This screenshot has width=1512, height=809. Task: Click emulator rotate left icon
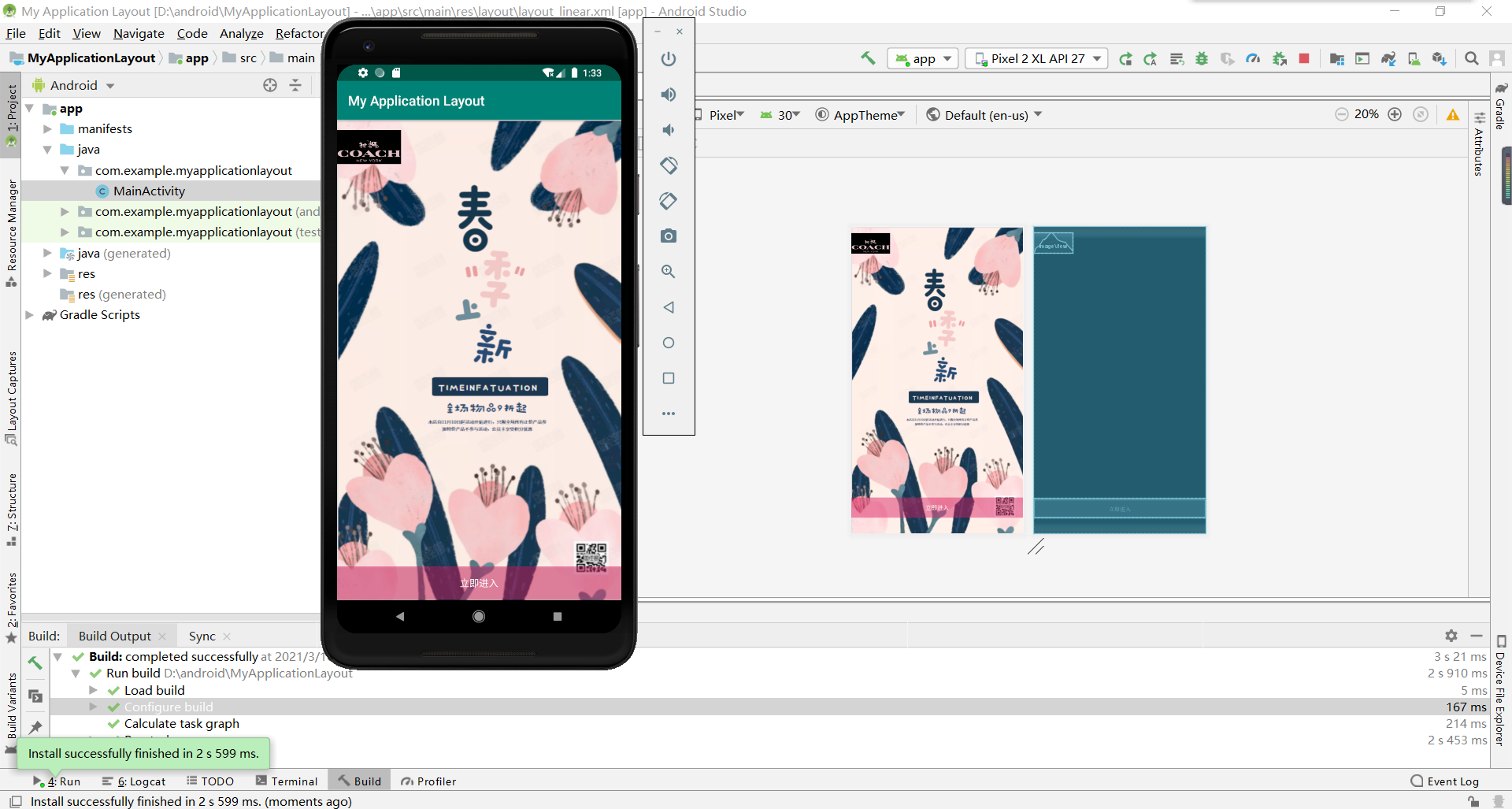669,165
